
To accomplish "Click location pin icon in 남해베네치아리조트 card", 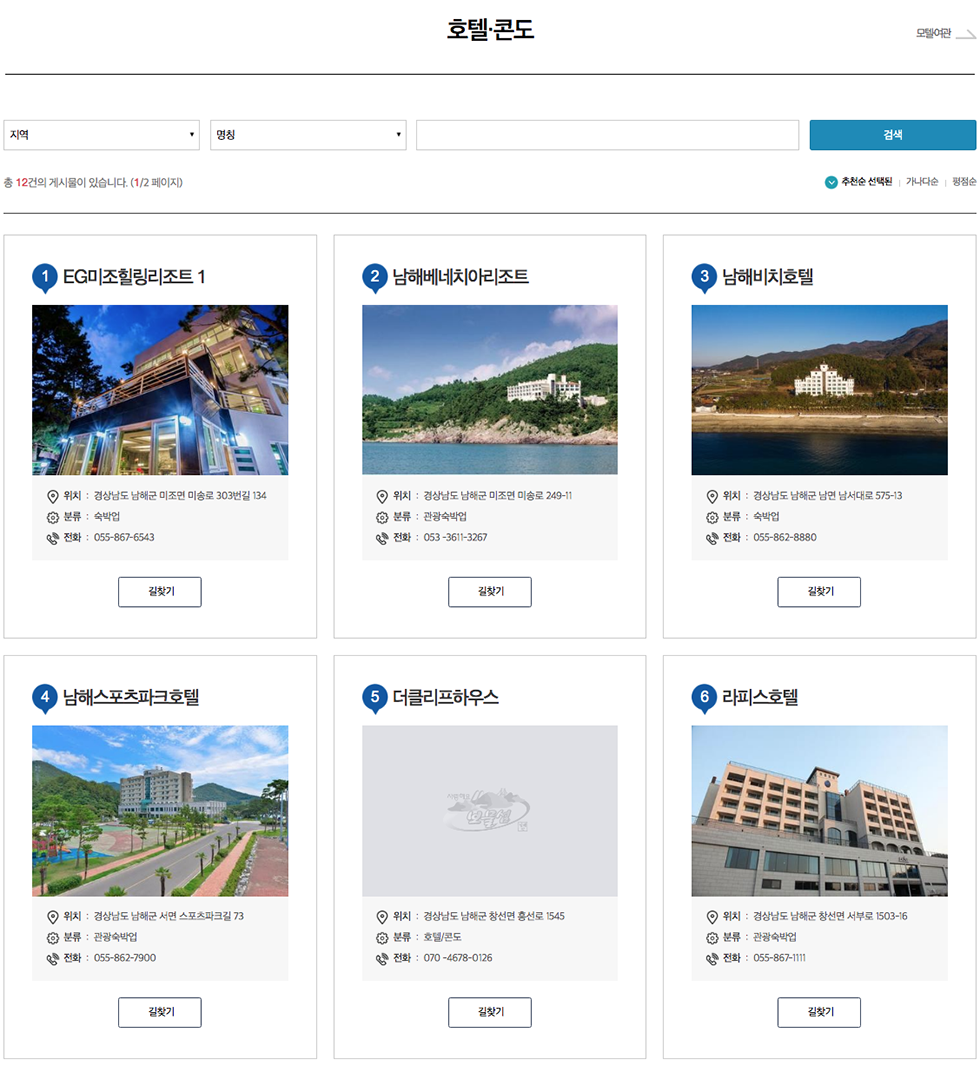I will [382, 496].
